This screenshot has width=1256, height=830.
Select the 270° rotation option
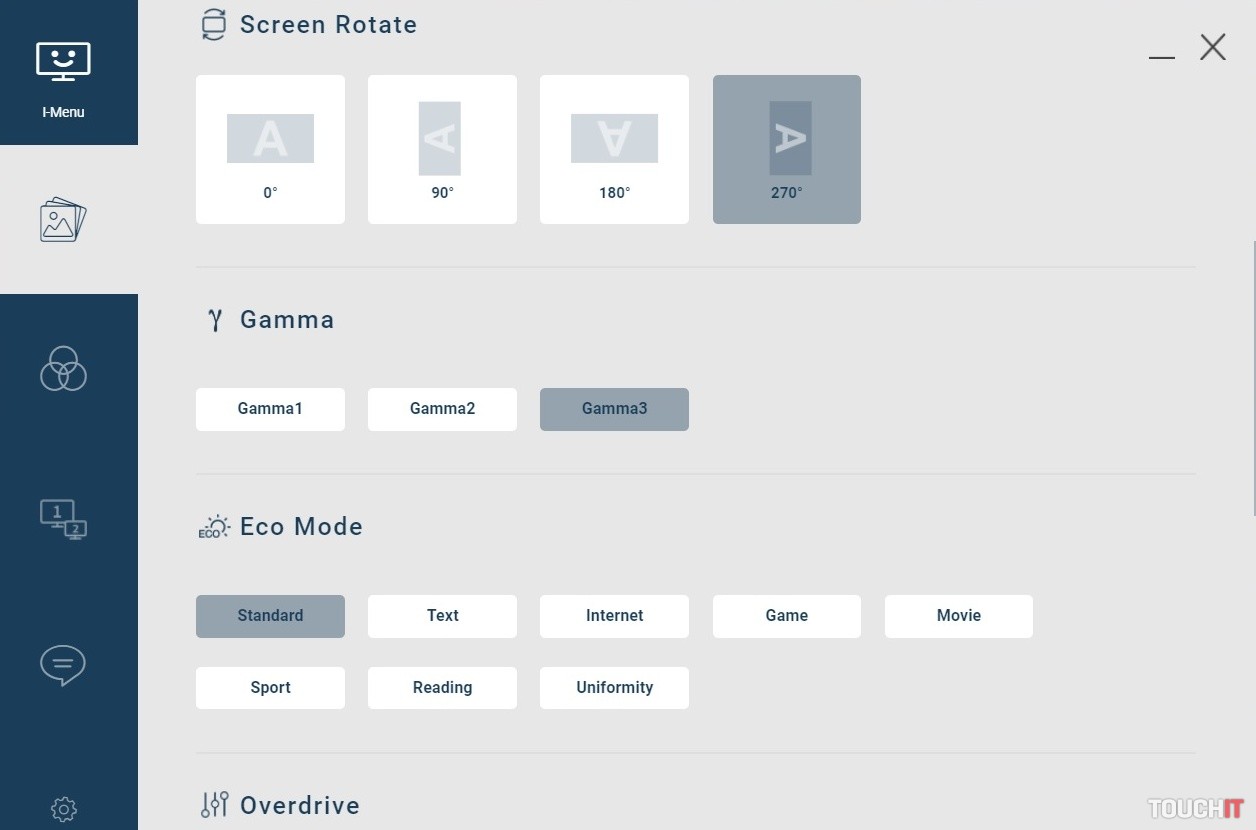pyautogui.click(x=786, y=150)
